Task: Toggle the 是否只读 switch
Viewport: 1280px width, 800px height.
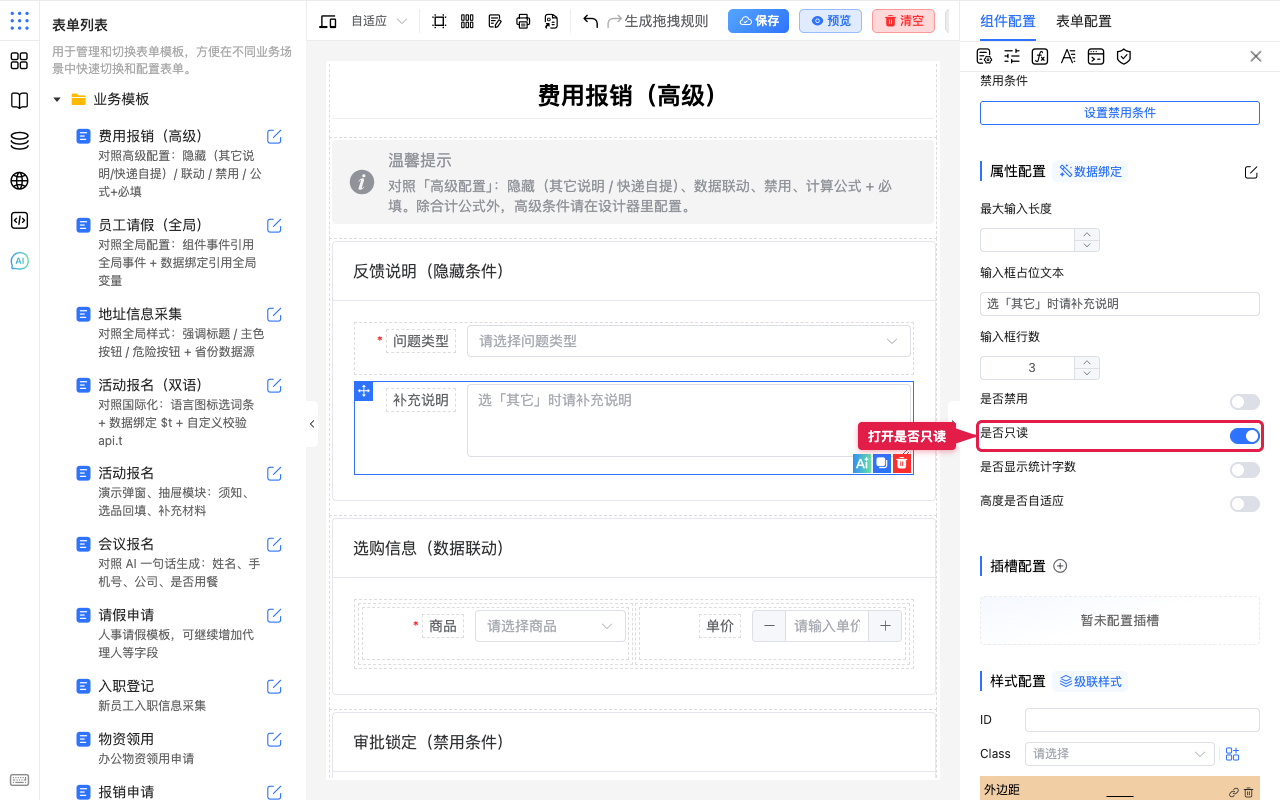Action: 1245,435
